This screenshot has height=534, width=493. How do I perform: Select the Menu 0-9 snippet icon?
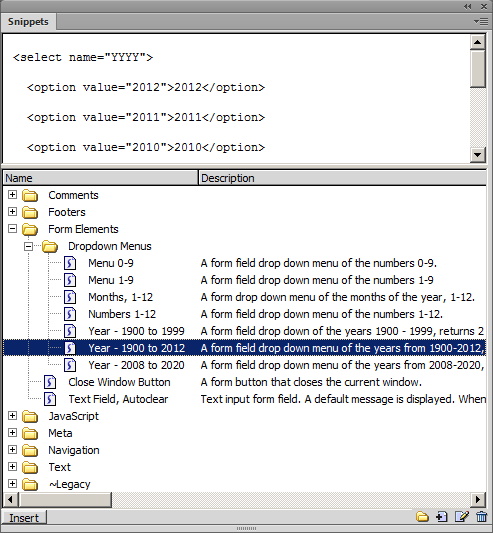tap(70, 263)
